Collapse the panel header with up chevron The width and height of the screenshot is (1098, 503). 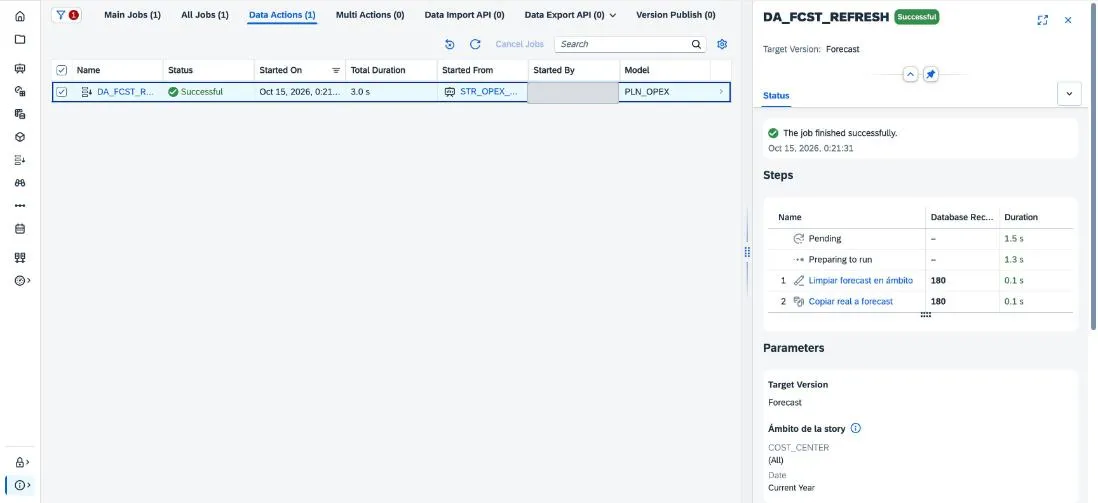tap(910, 74)
